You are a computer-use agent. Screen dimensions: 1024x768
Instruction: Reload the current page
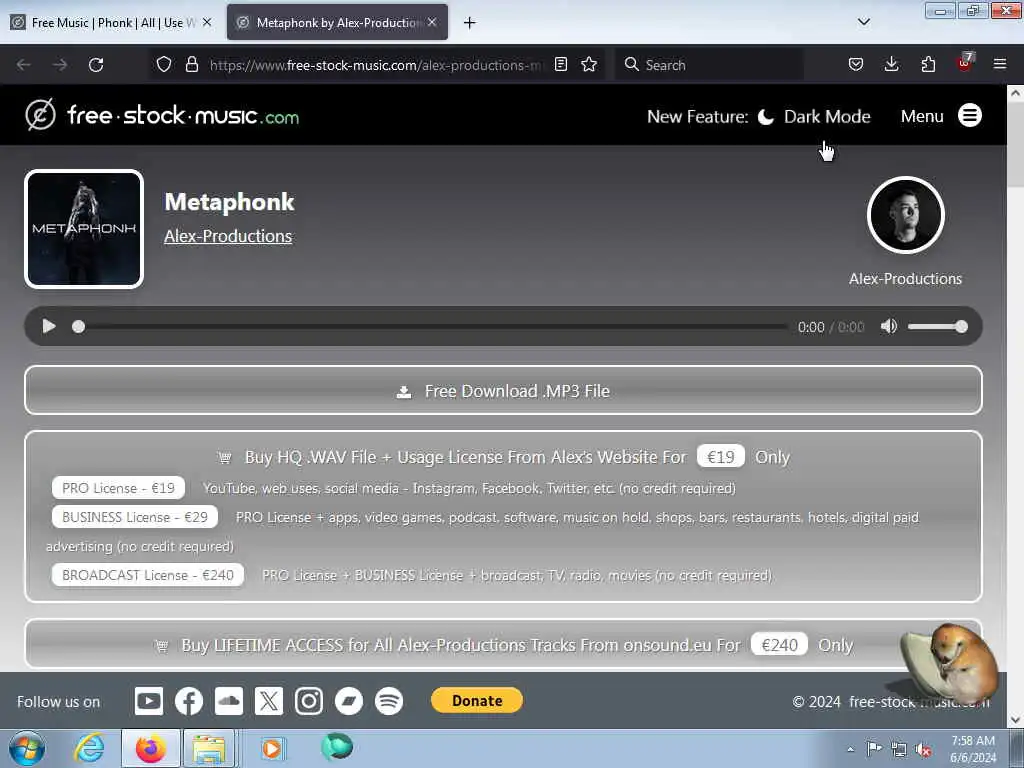point(96,65)
